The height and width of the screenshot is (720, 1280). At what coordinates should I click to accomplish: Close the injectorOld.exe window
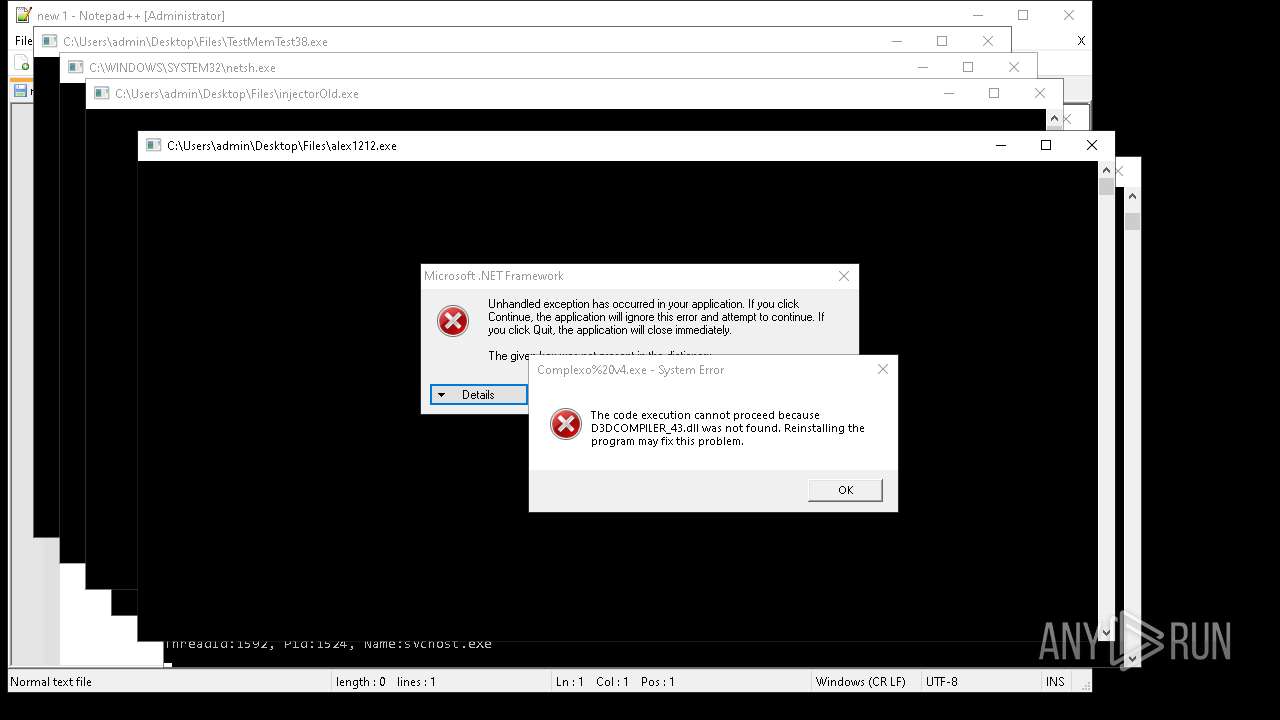[1040, 93]
